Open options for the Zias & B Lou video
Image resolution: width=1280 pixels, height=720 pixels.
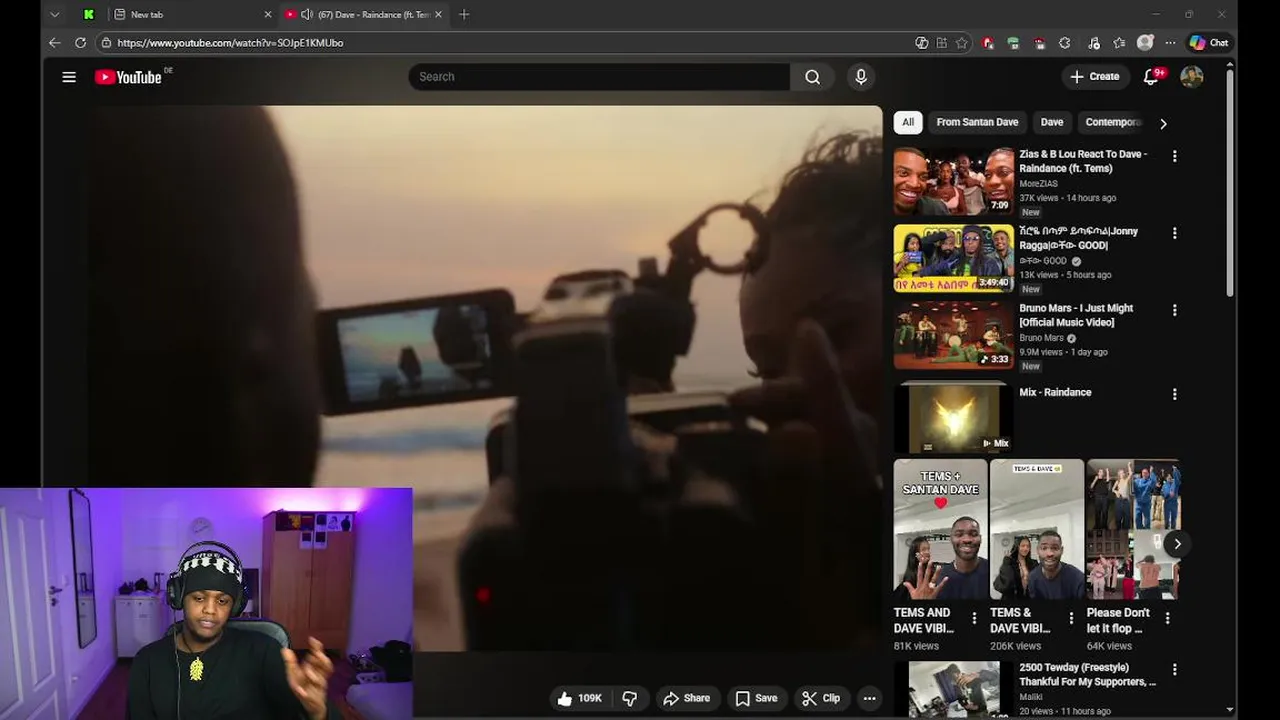pyautogui.click(x=1174, y=157)
